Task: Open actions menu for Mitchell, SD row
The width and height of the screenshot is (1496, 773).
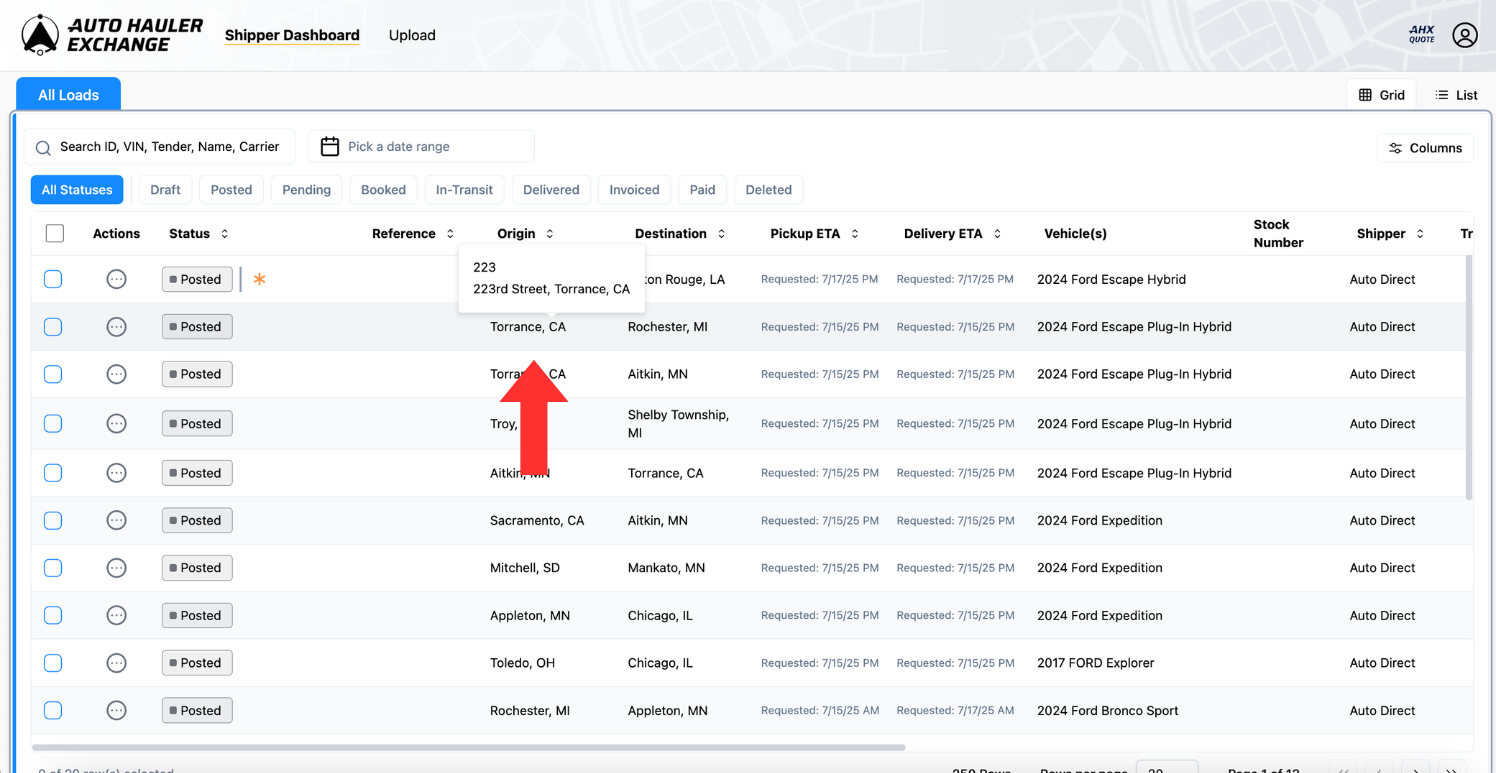Action: (117, 568)
